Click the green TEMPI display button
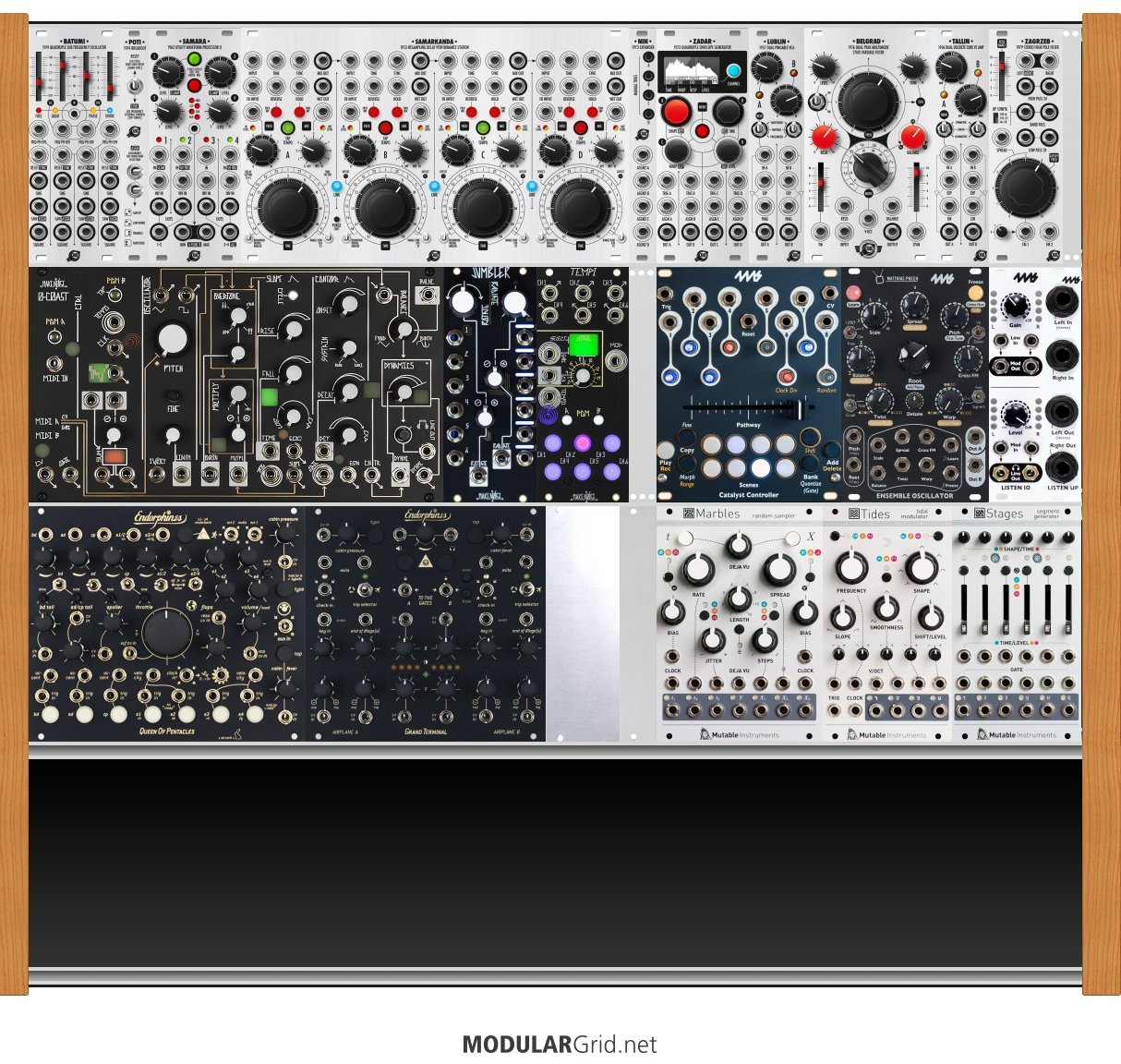The width and height of the screenshot is (1121, 1064). (x=583, y=344)
